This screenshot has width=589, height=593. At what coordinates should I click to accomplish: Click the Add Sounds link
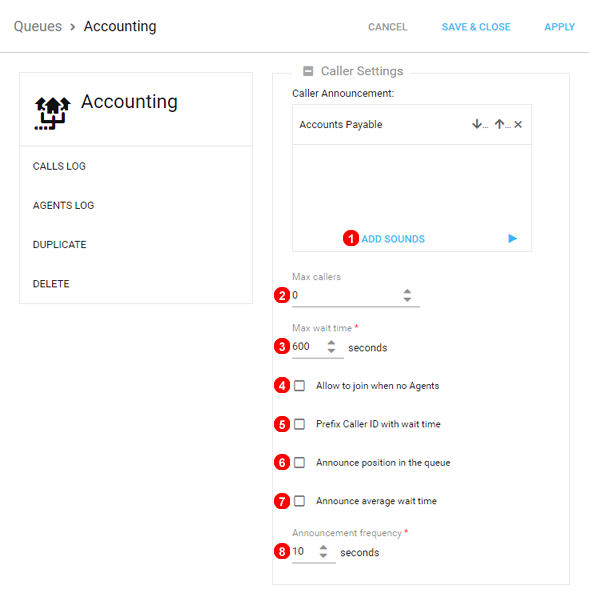393,239
